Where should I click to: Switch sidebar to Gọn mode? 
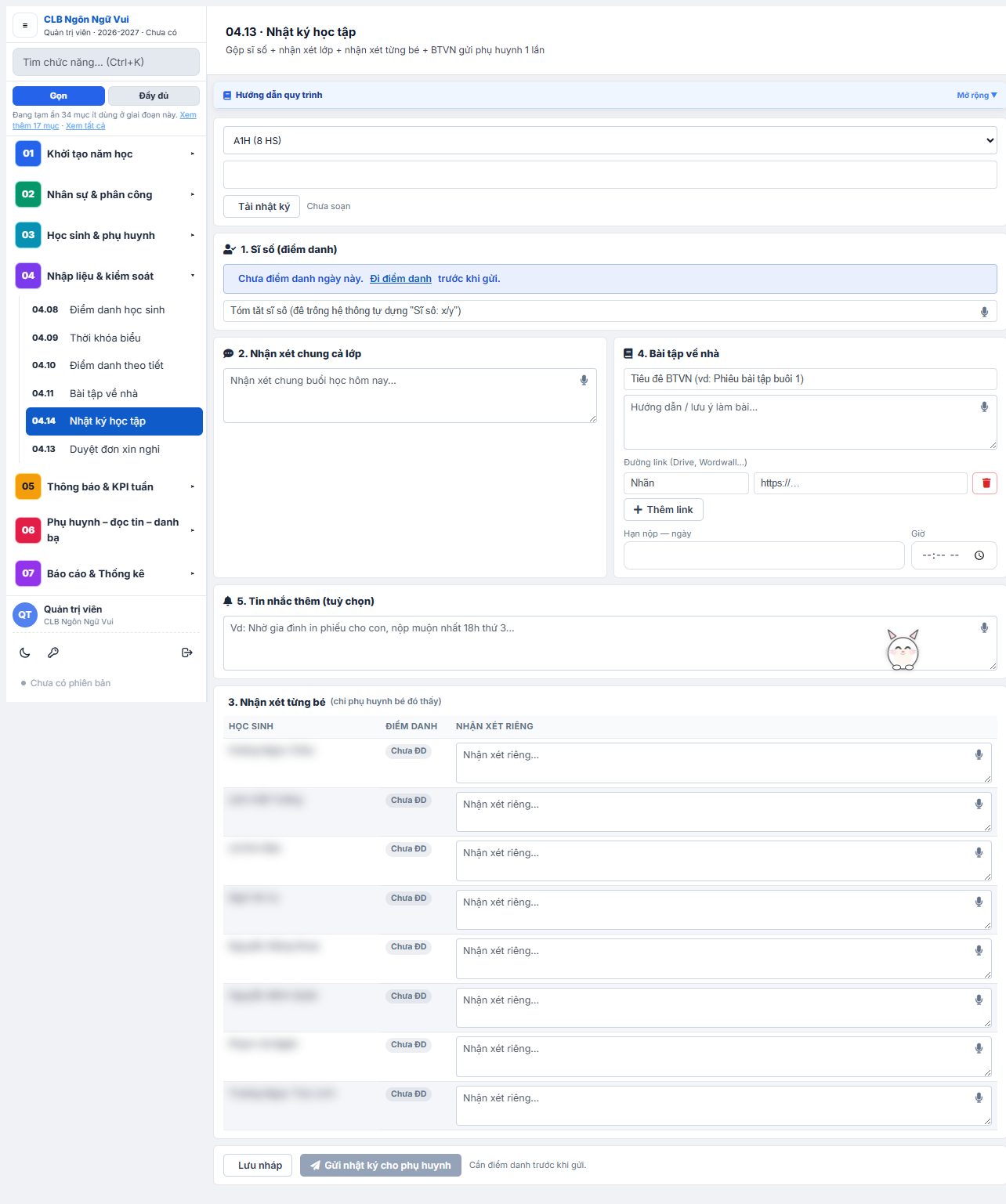59,96
